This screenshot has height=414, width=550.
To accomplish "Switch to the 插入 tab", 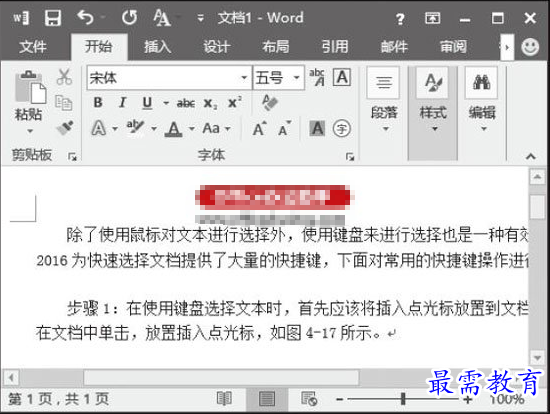I will [x=157, y=47].
